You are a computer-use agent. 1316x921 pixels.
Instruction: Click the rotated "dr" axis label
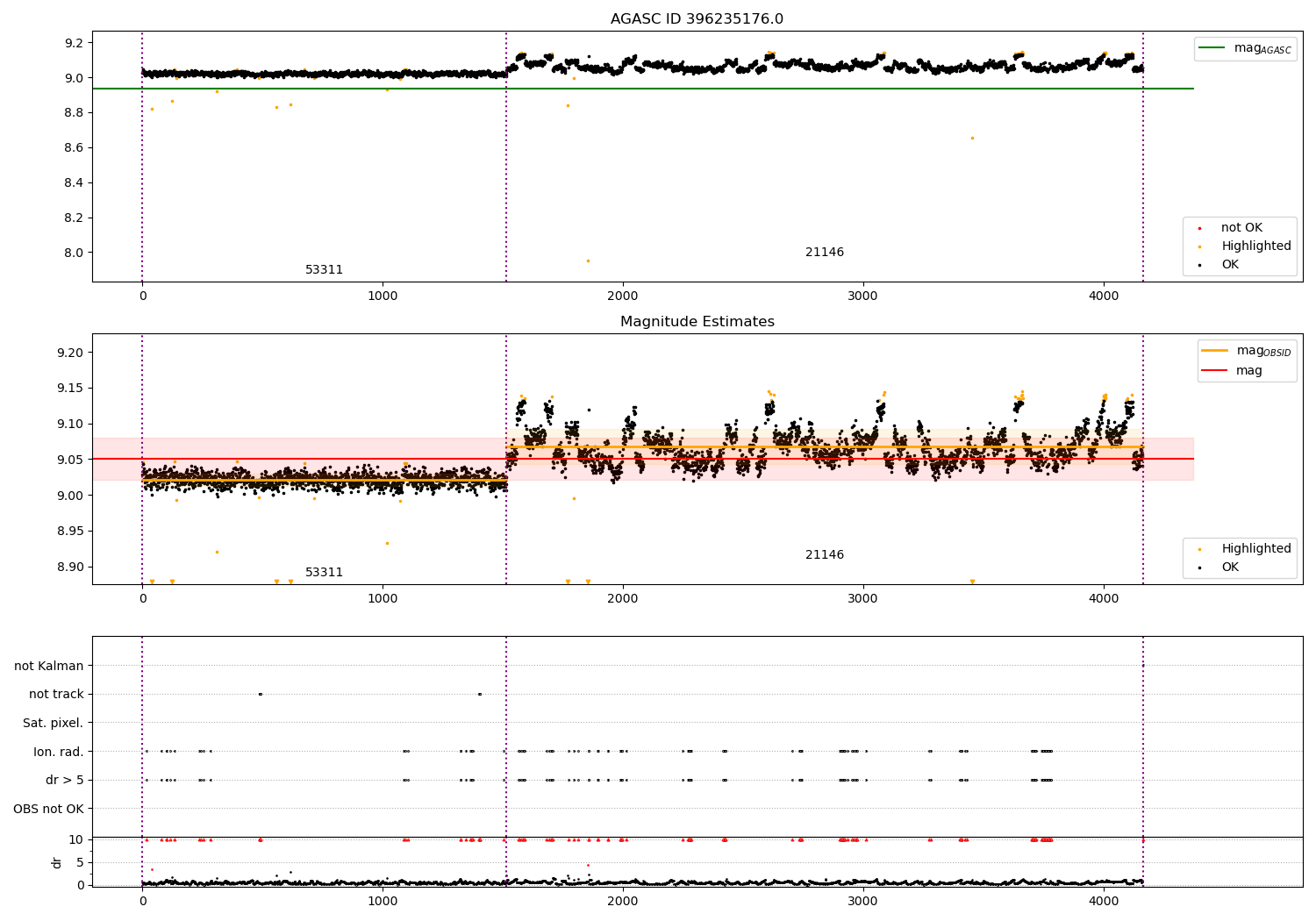click(x=57, y=862)
